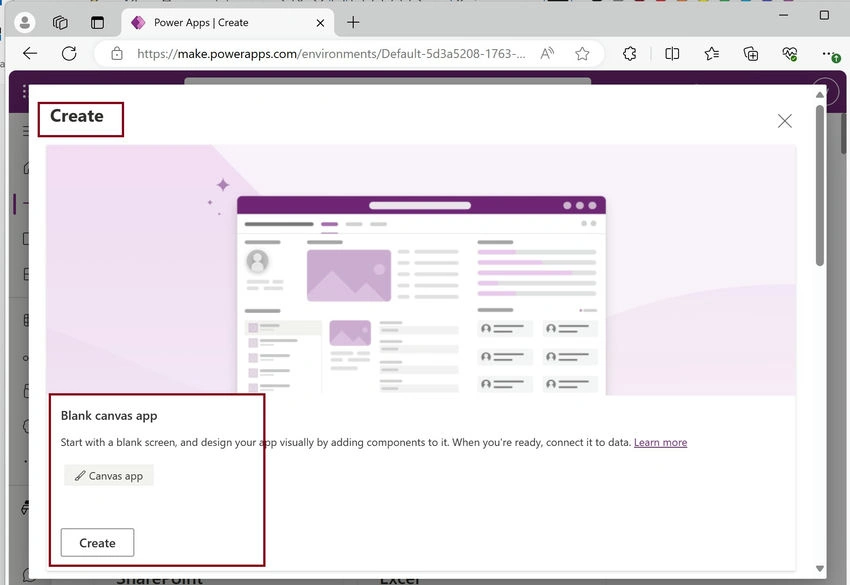The image size is (850, 585).
Task: Close the Power Apps | Create tab
Action: [x=320, y=23]
